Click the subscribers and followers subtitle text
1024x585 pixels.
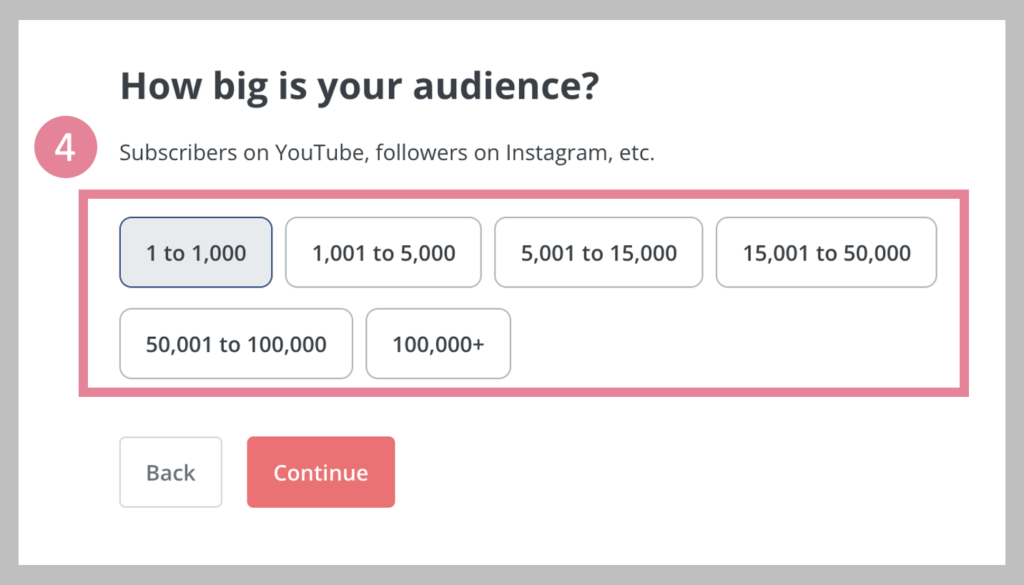(x=386, y=153)
